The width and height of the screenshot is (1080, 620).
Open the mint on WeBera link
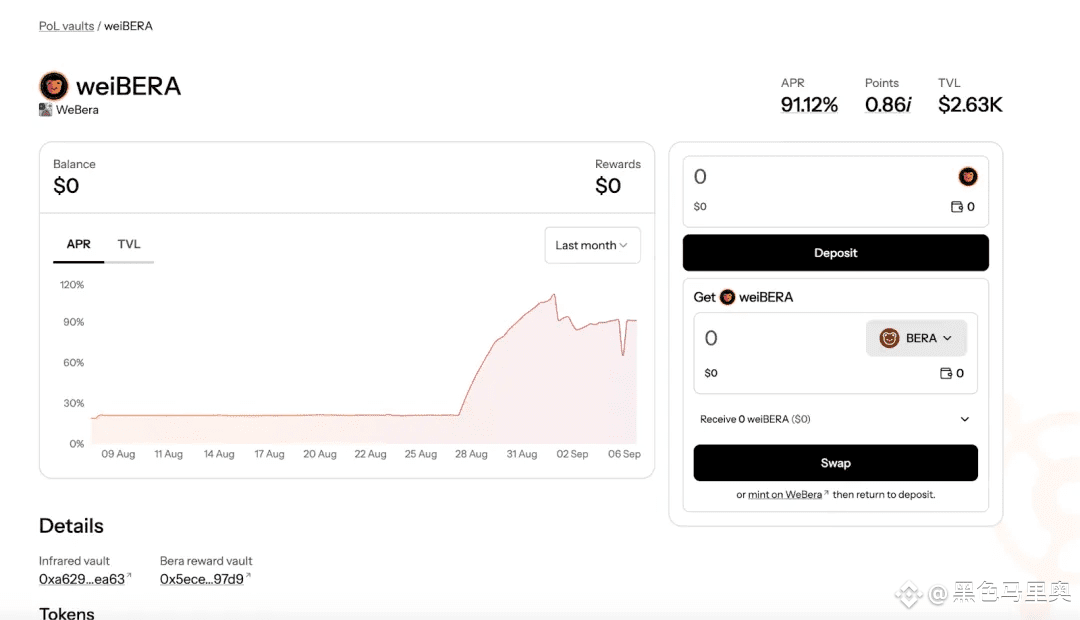tap(785, 495)
